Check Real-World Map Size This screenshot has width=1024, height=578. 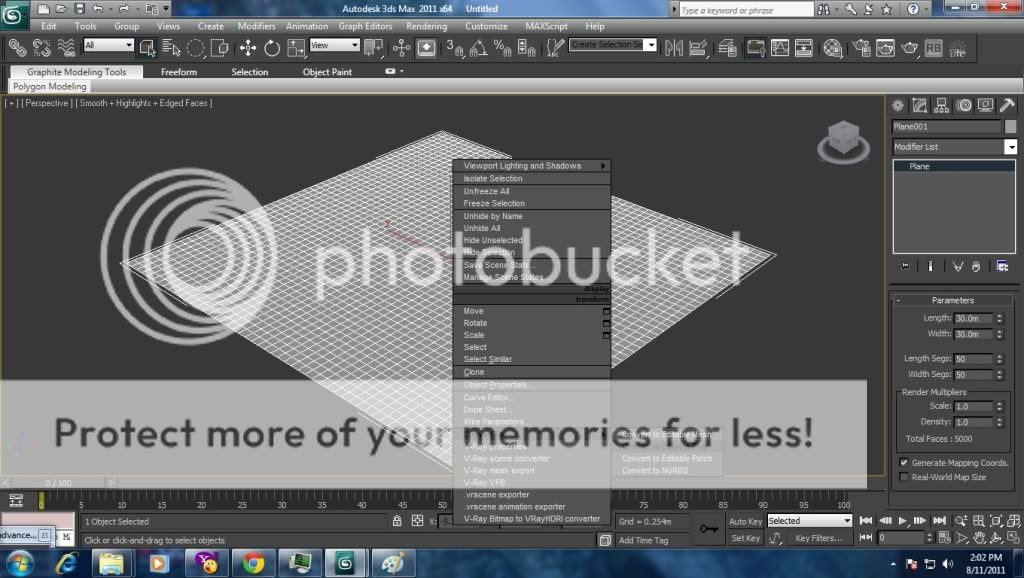point(904,477)
